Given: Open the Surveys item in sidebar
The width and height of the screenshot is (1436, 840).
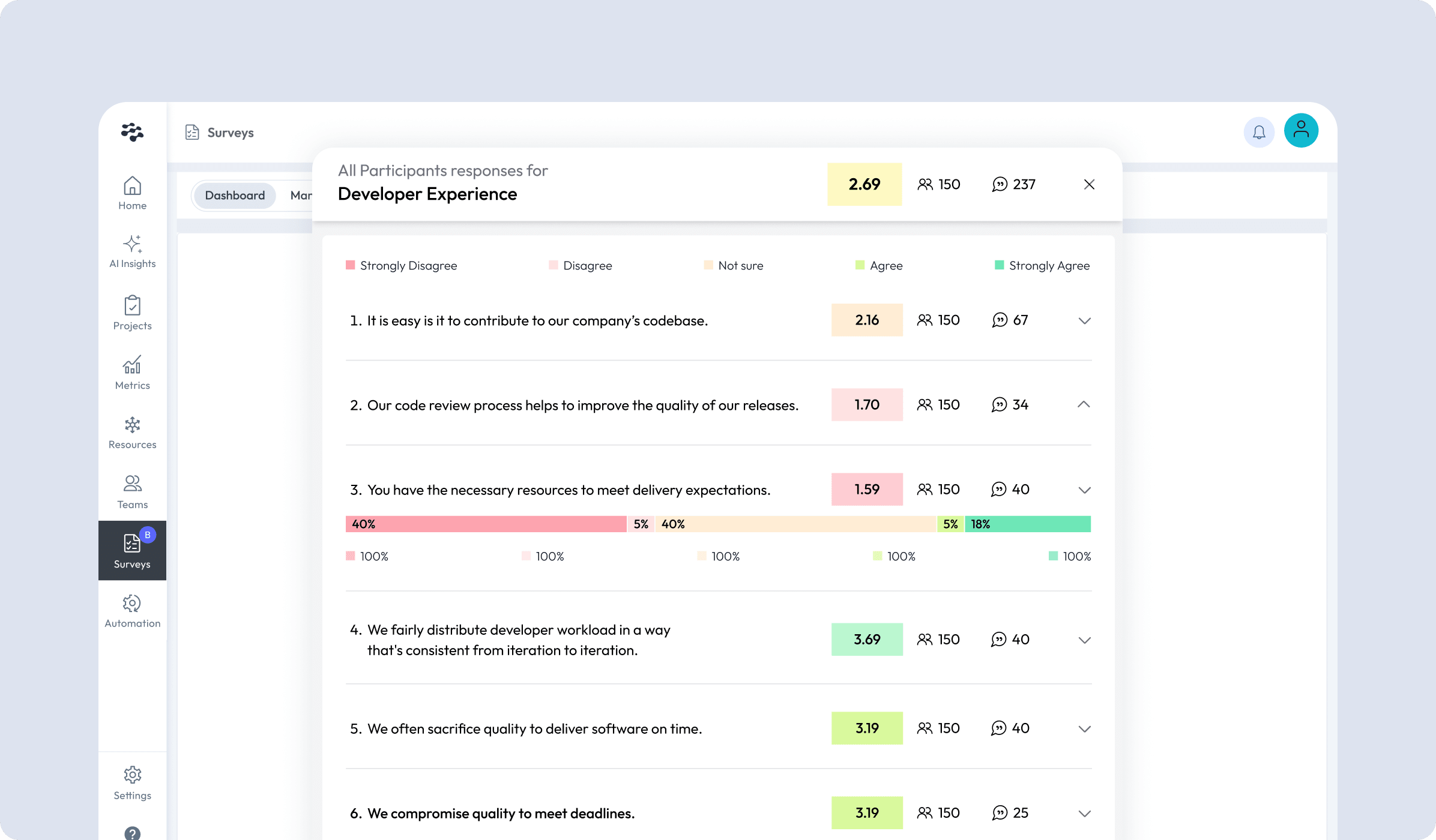Looking at the screenshot, I should coord(132,550).
